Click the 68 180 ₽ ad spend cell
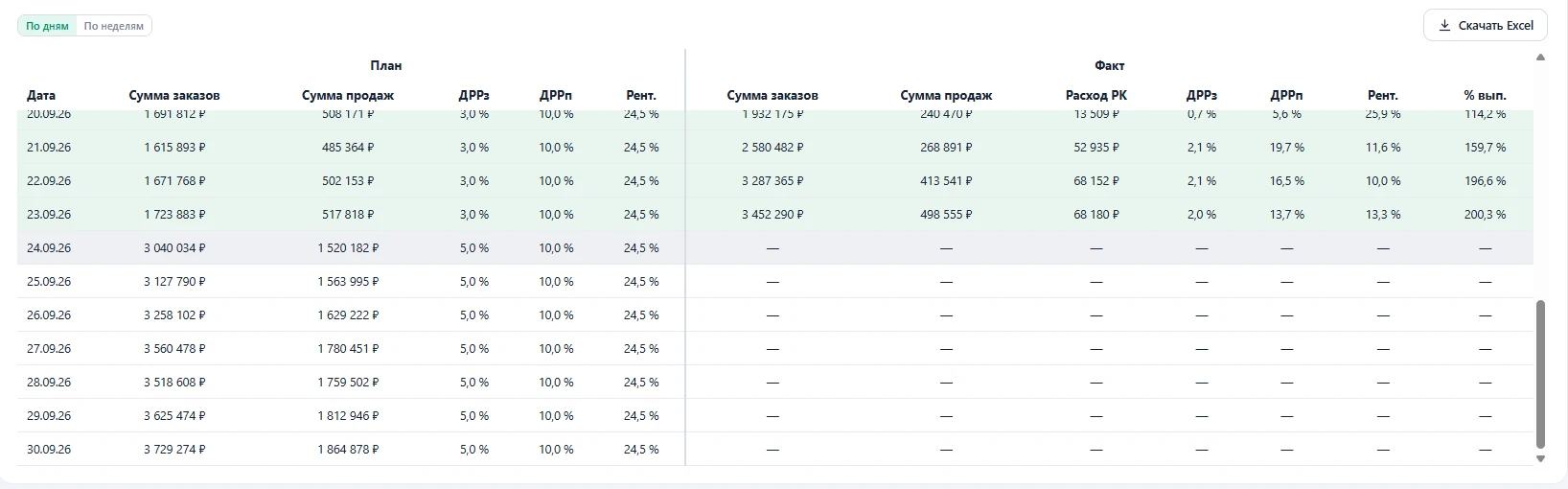 pyautogui.click(x=1096, y=215)
